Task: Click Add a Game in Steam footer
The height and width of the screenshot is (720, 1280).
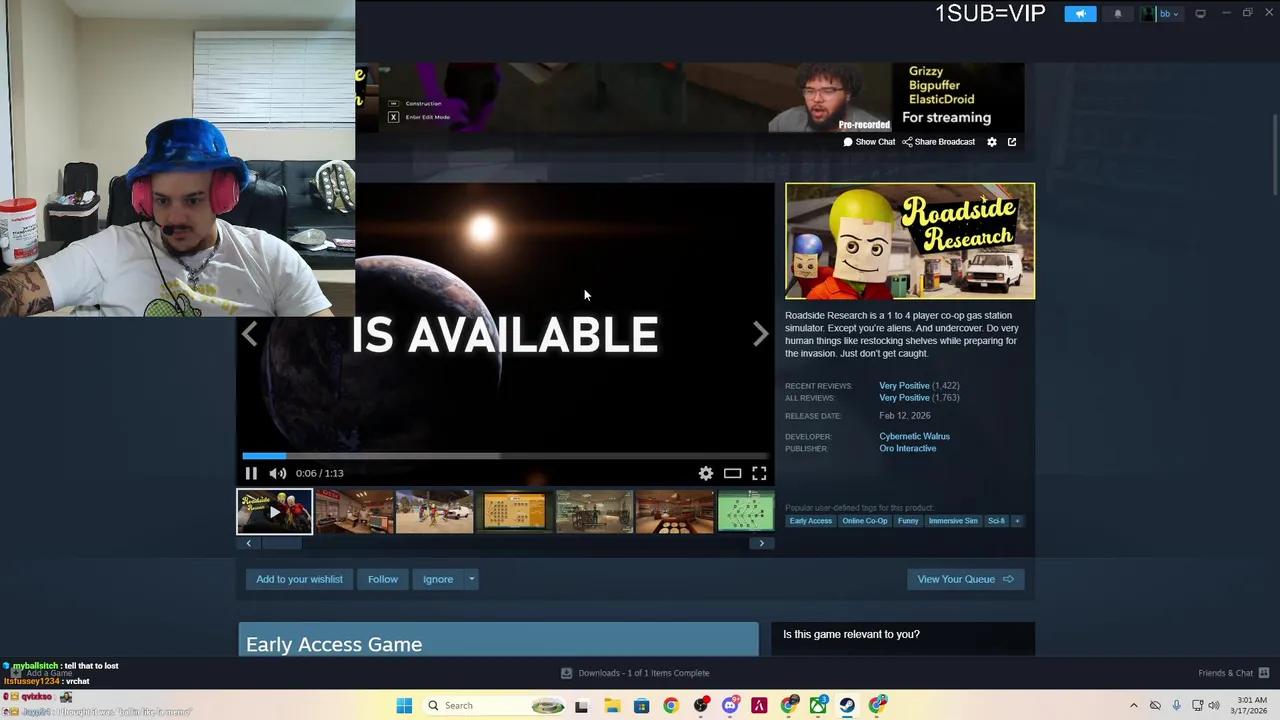Action: [x=42, y=673]
